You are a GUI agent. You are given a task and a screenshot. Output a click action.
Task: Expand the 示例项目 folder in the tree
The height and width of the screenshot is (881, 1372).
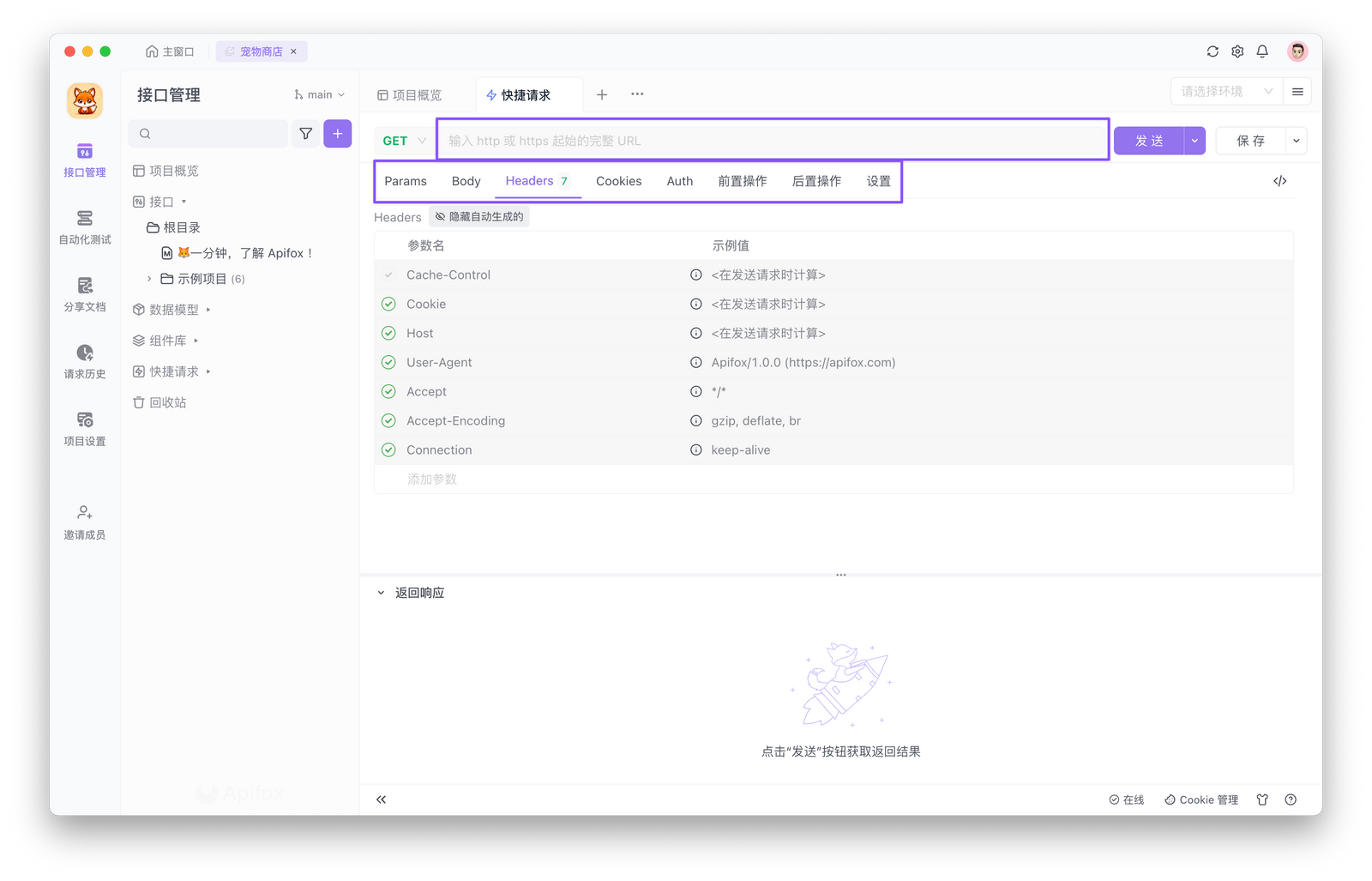(x=150, y=278)
